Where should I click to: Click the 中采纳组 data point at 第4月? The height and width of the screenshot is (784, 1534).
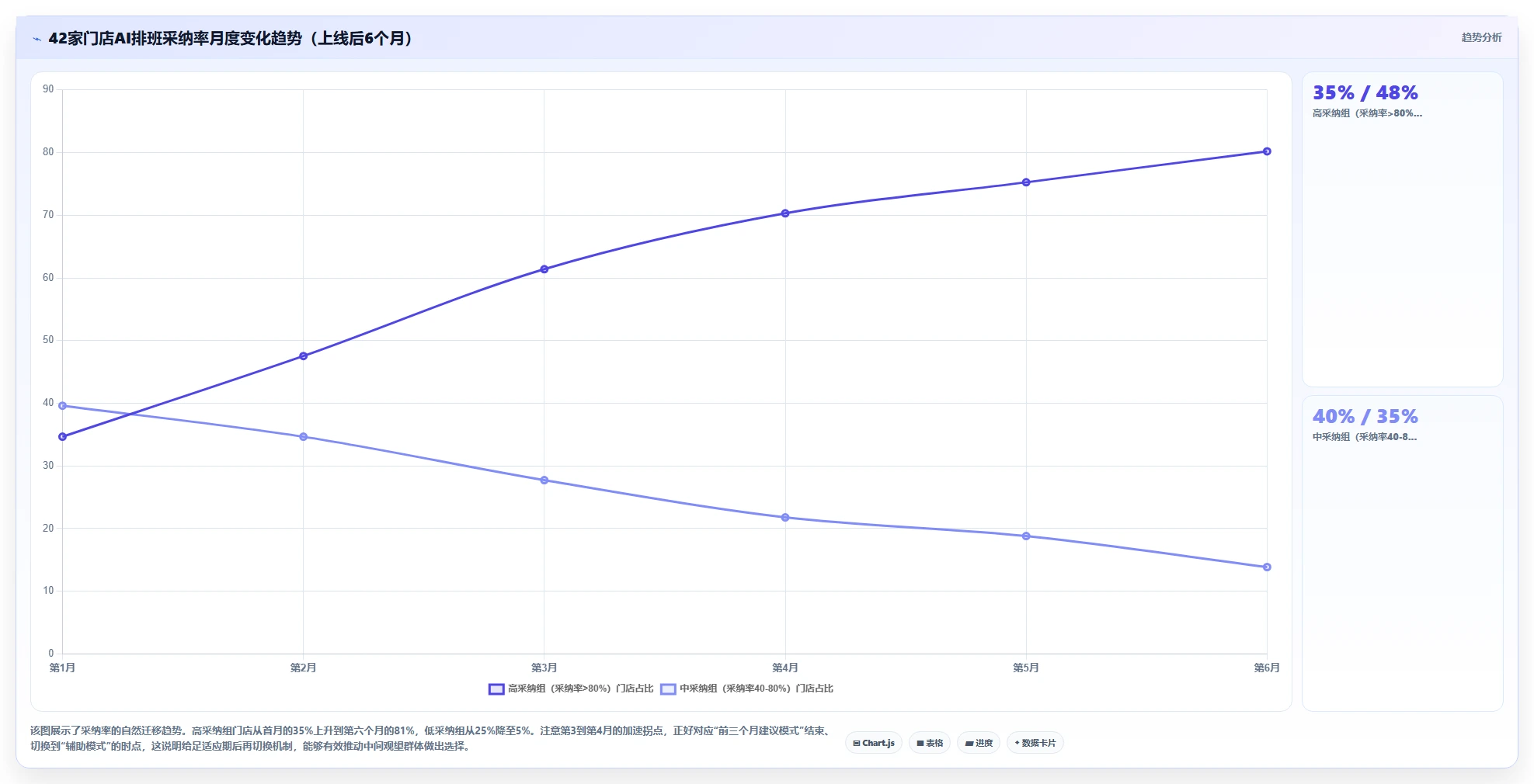[785, 518]
